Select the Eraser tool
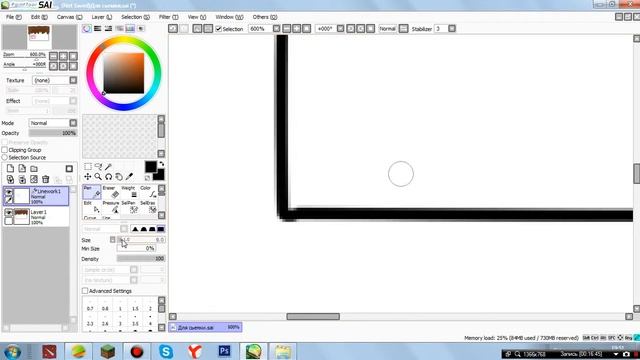640x360 pixels. pos(111,192)
